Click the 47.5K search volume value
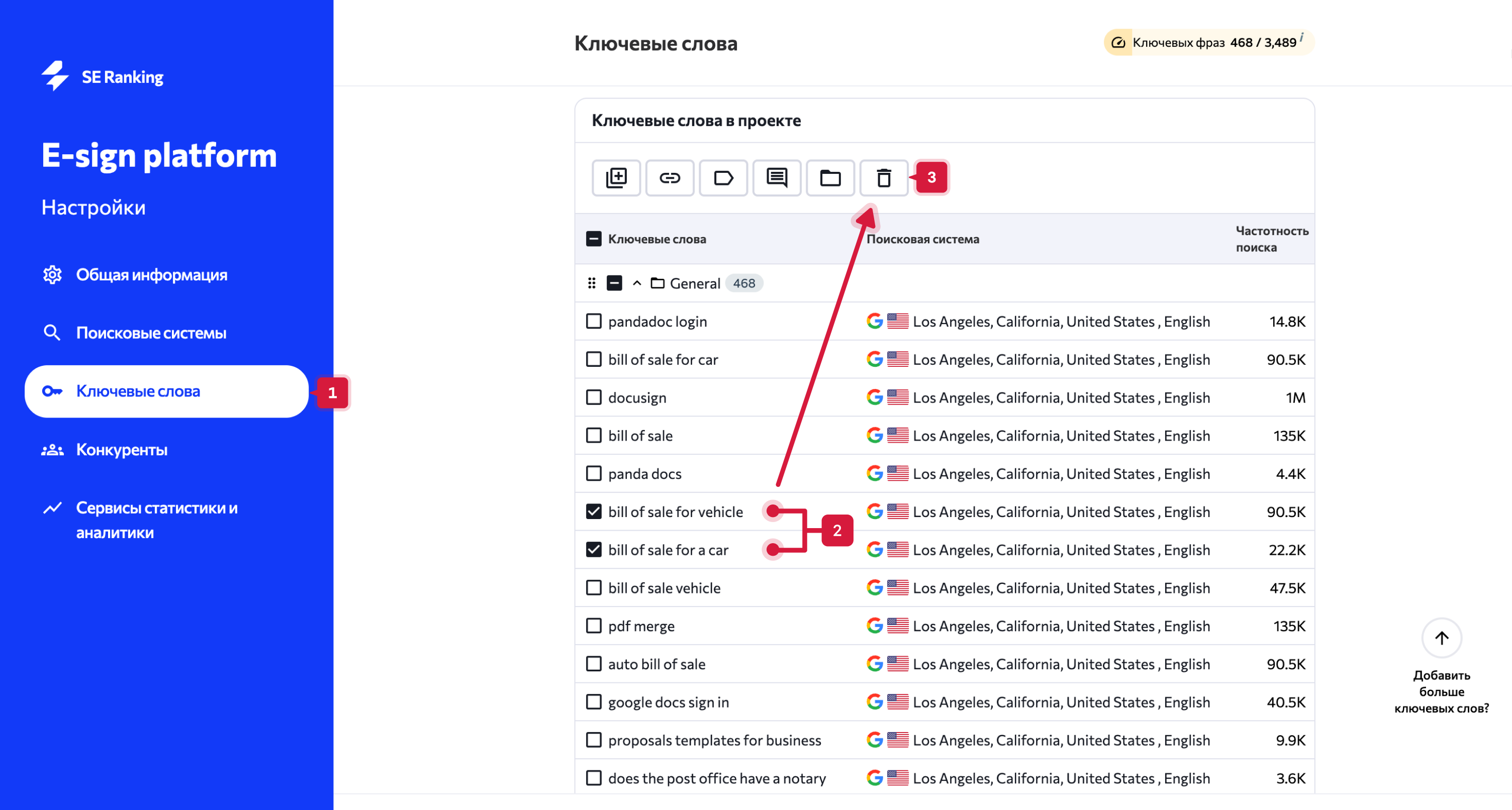This screenshot has width=1512, height=810. tap(1287, 587)
